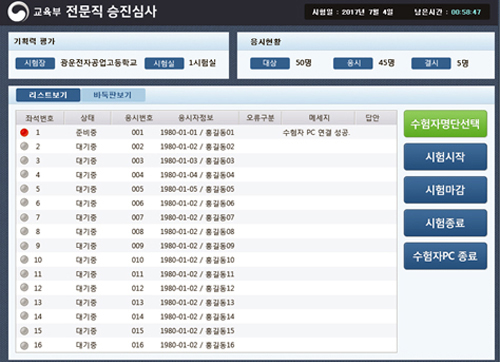The image size is (500, 362).
Task: Click the 45명 attendee count
Action: pyautogui.click(x=386, y=63)
